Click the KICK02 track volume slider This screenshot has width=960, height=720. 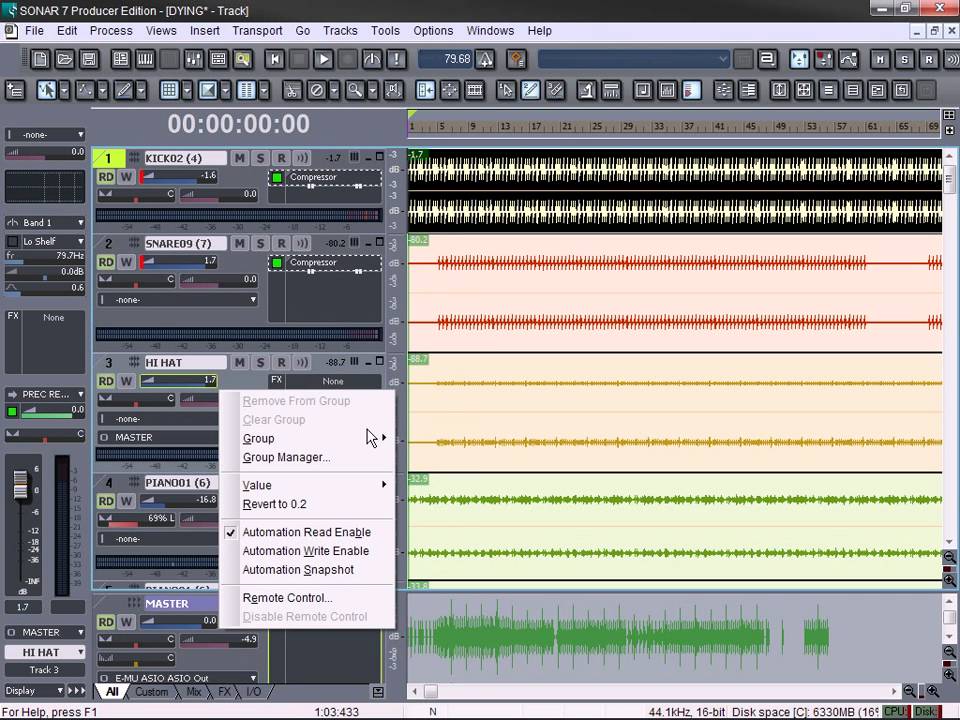(180, 176)
